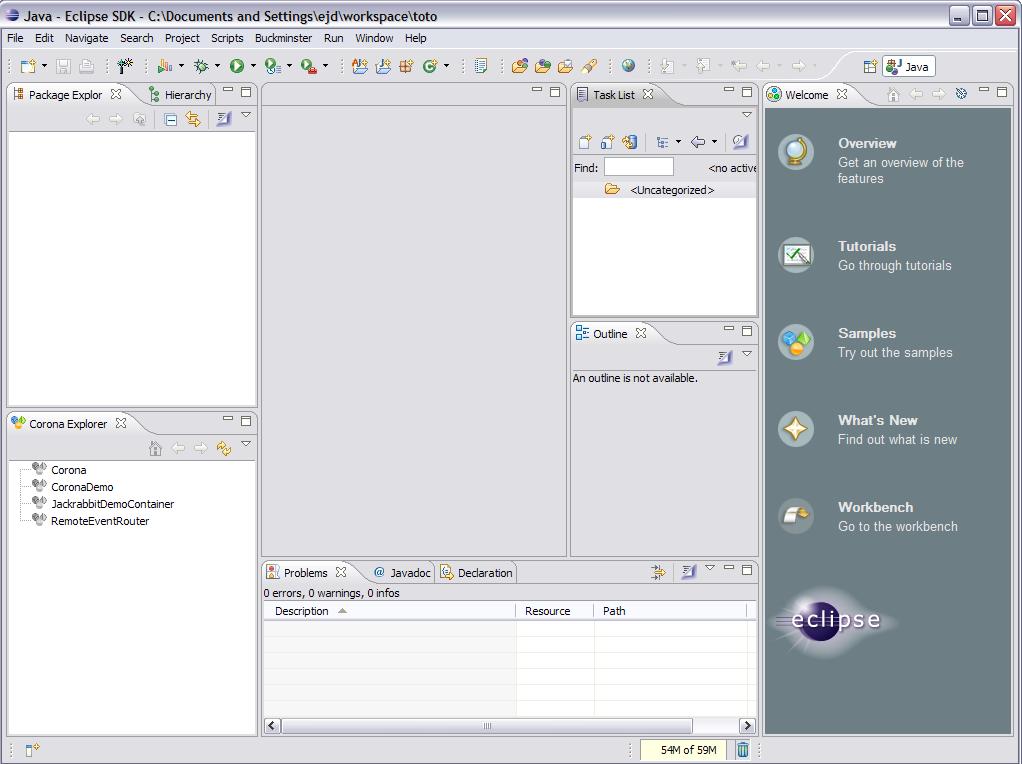Click the External Tools run icon with toolbox
Viewport: 1022px width, 764px height.
pyautogui.click(x=308, y=66)
